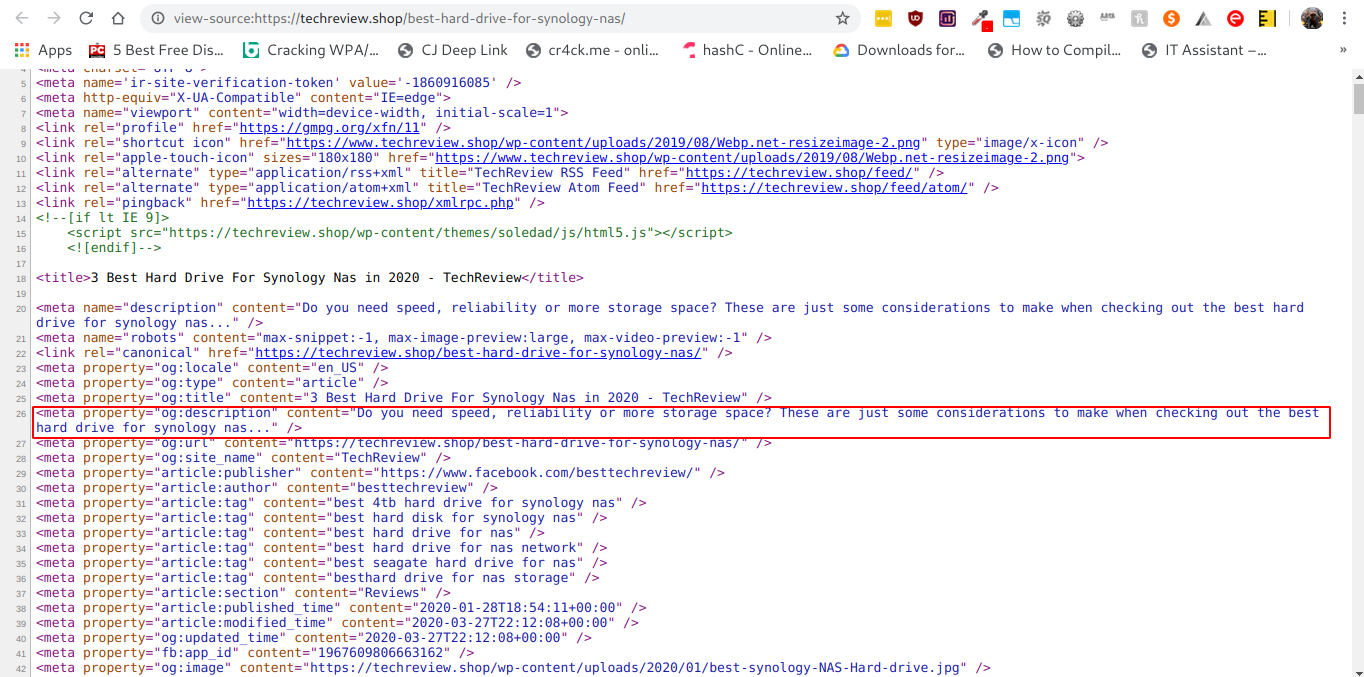
Task: Open the blue window extension icon
Action: pos(1012,18)
